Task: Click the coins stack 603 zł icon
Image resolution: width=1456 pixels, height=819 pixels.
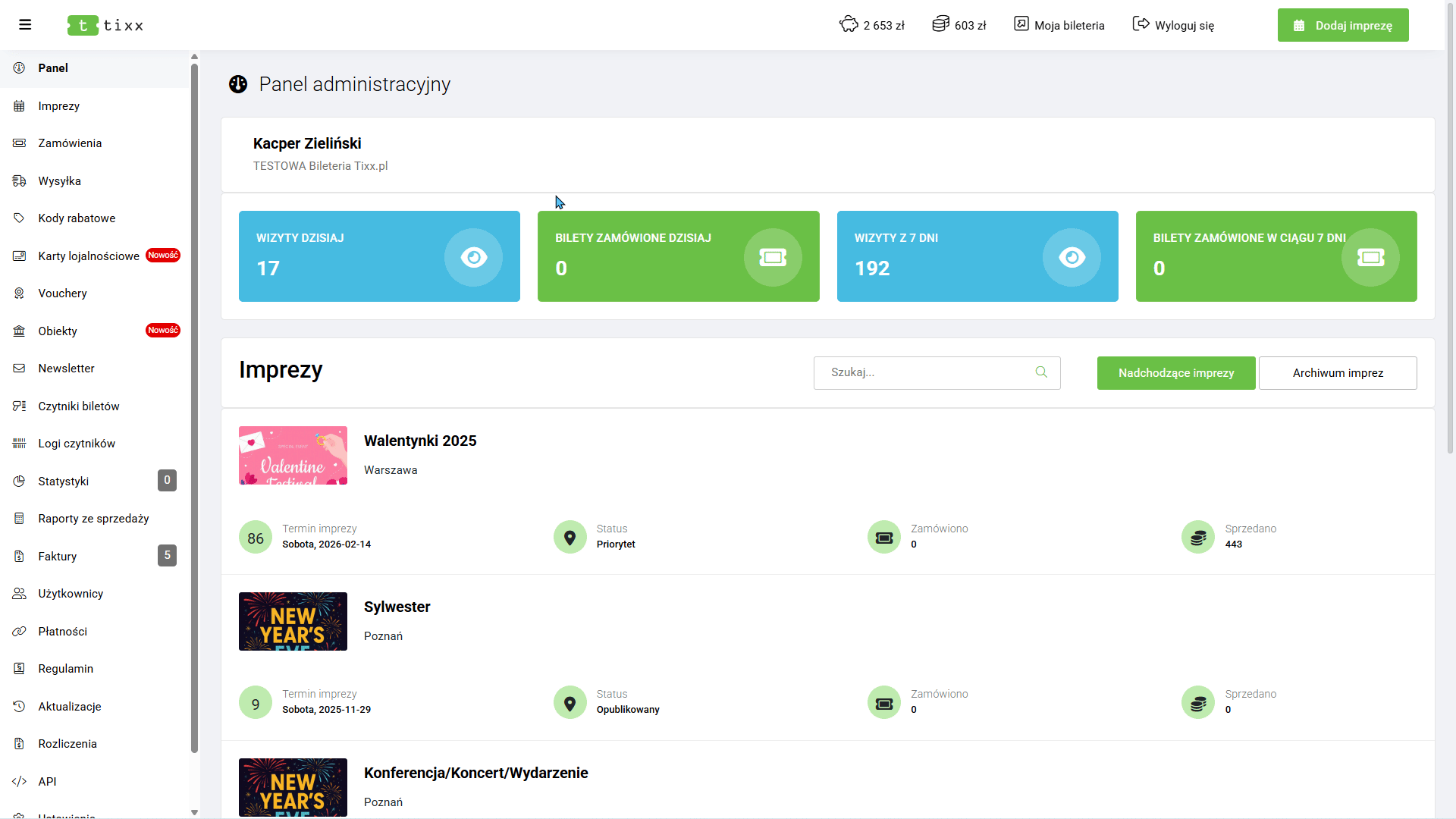Action: pos(940,24)
